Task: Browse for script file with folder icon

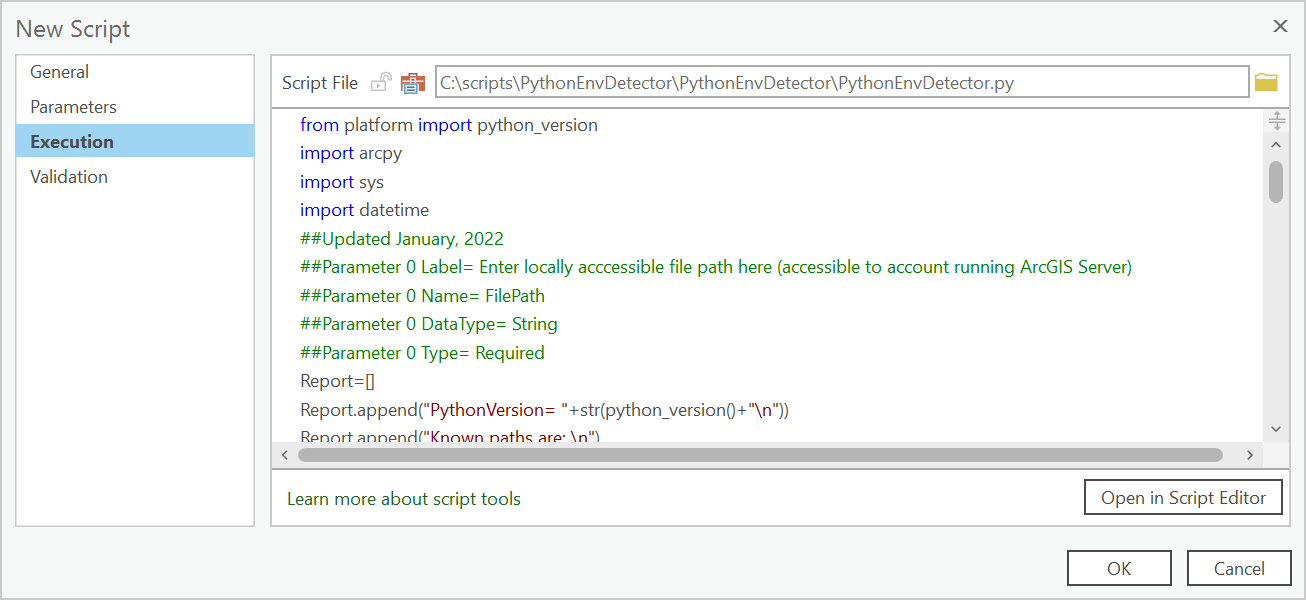Action: pos(1266,82)
